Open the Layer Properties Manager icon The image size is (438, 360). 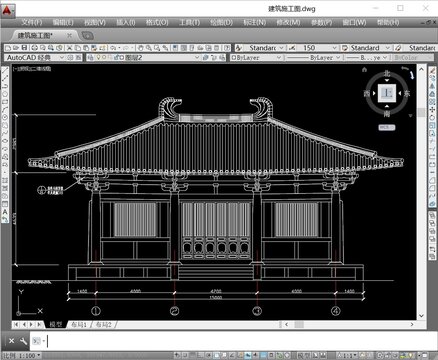[x=90, y=57]
